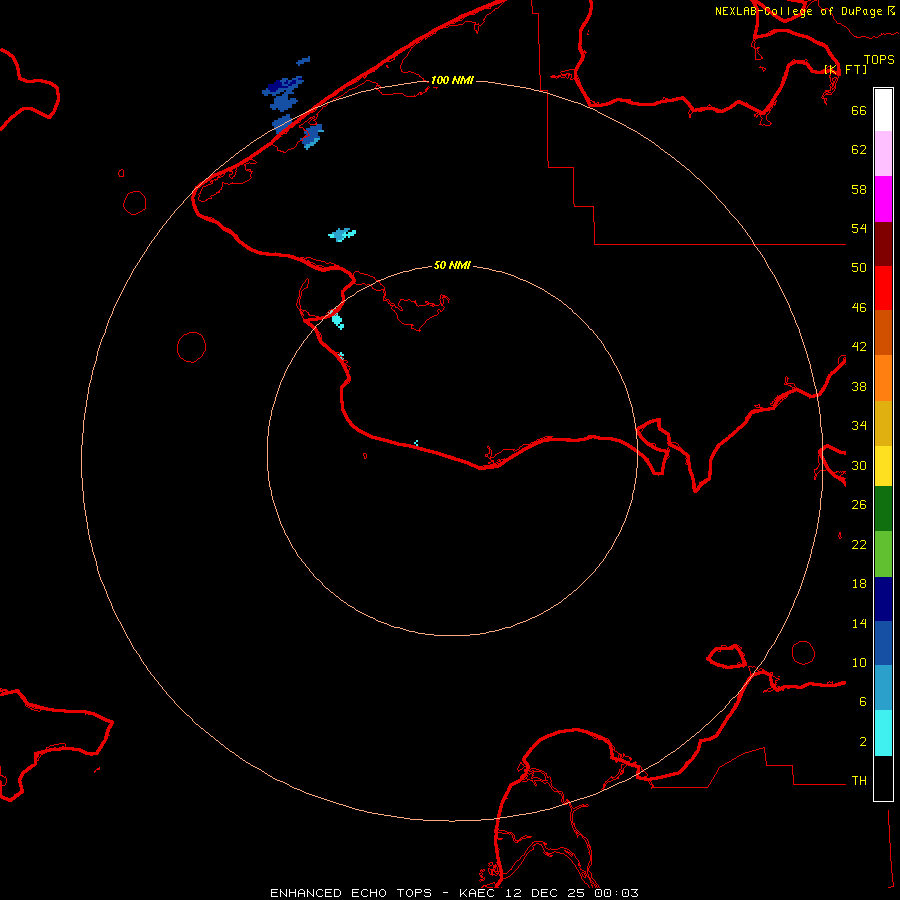The height and width of the screenshot is (900, 900).
Task: Click the legend value 10
Action: [x=859, y=662]
